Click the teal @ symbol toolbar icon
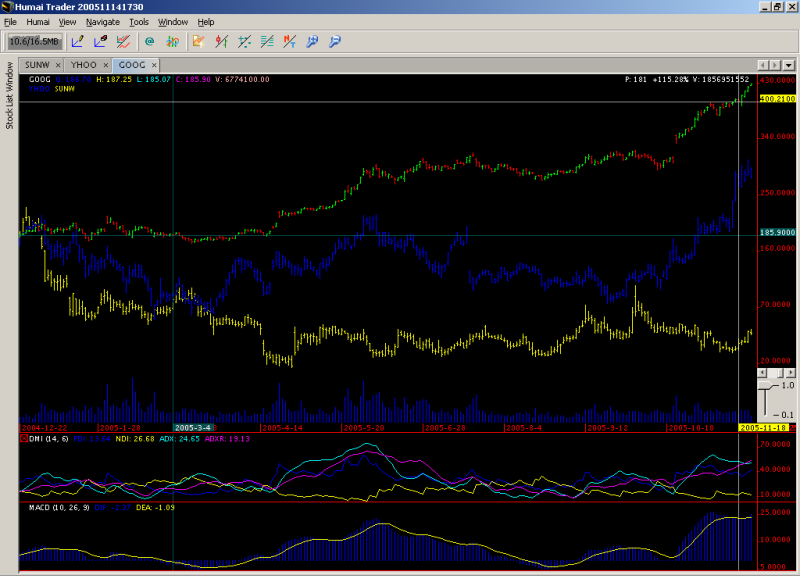Image resolution: width=800 pixels, height=576 pixels. pyautogui.click(x=149, y=41)
